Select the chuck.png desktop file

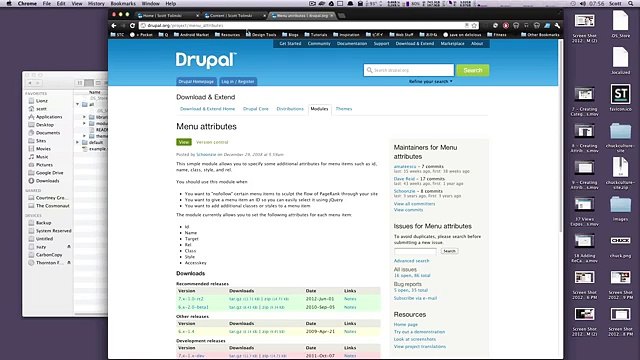point(620,245)
